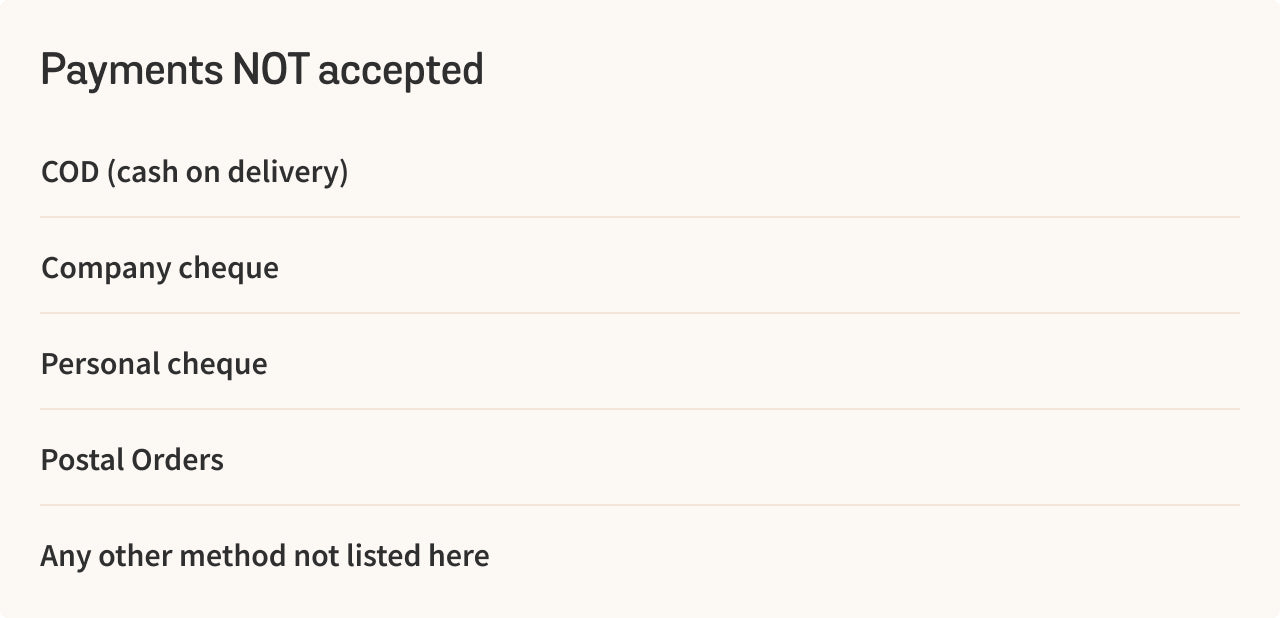
Task: Select Any other method not listed here
Action: coord(640,555)
